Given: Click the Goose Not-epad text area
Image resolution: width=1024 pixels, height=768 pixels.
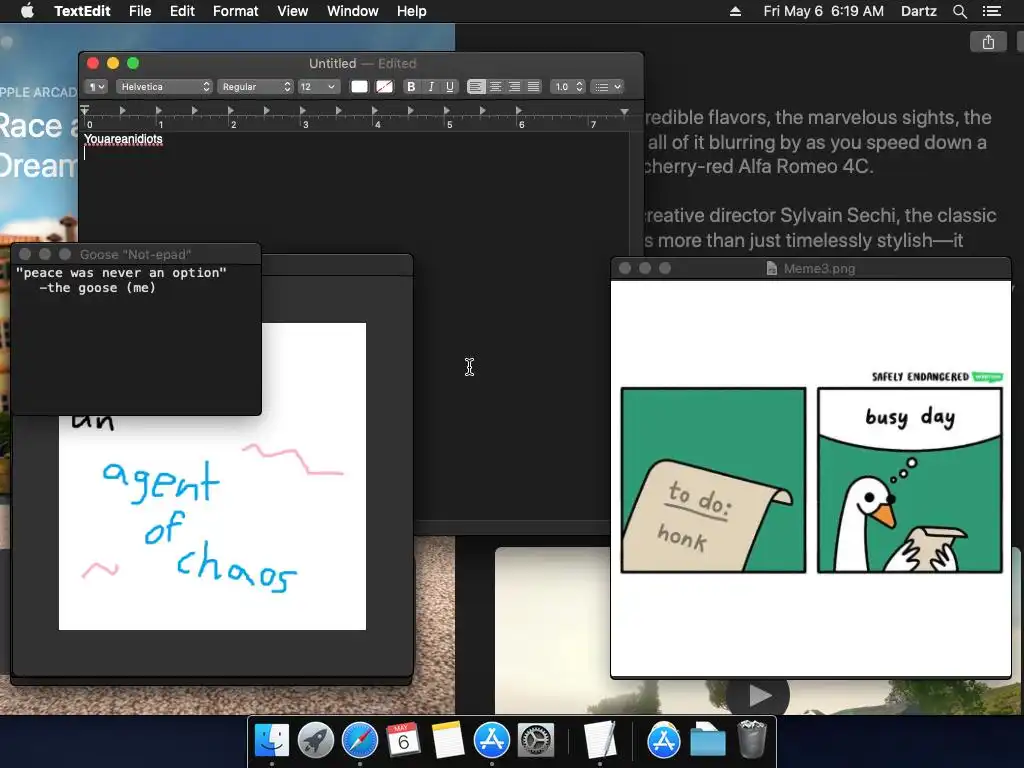Looking at the screenshot, I should point(136,339).
